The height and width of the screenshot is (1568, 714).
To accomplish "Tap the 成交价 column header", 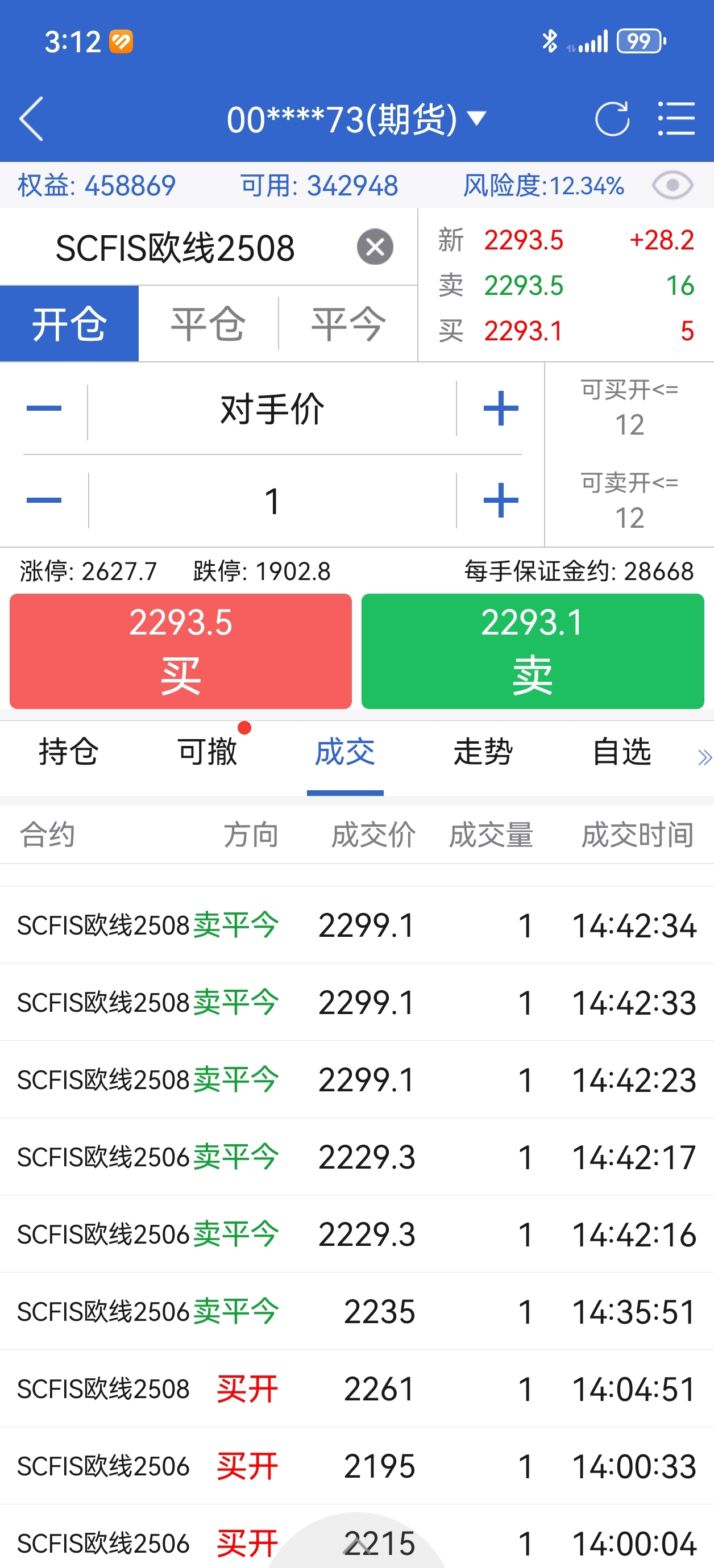I will coord(373,835).
